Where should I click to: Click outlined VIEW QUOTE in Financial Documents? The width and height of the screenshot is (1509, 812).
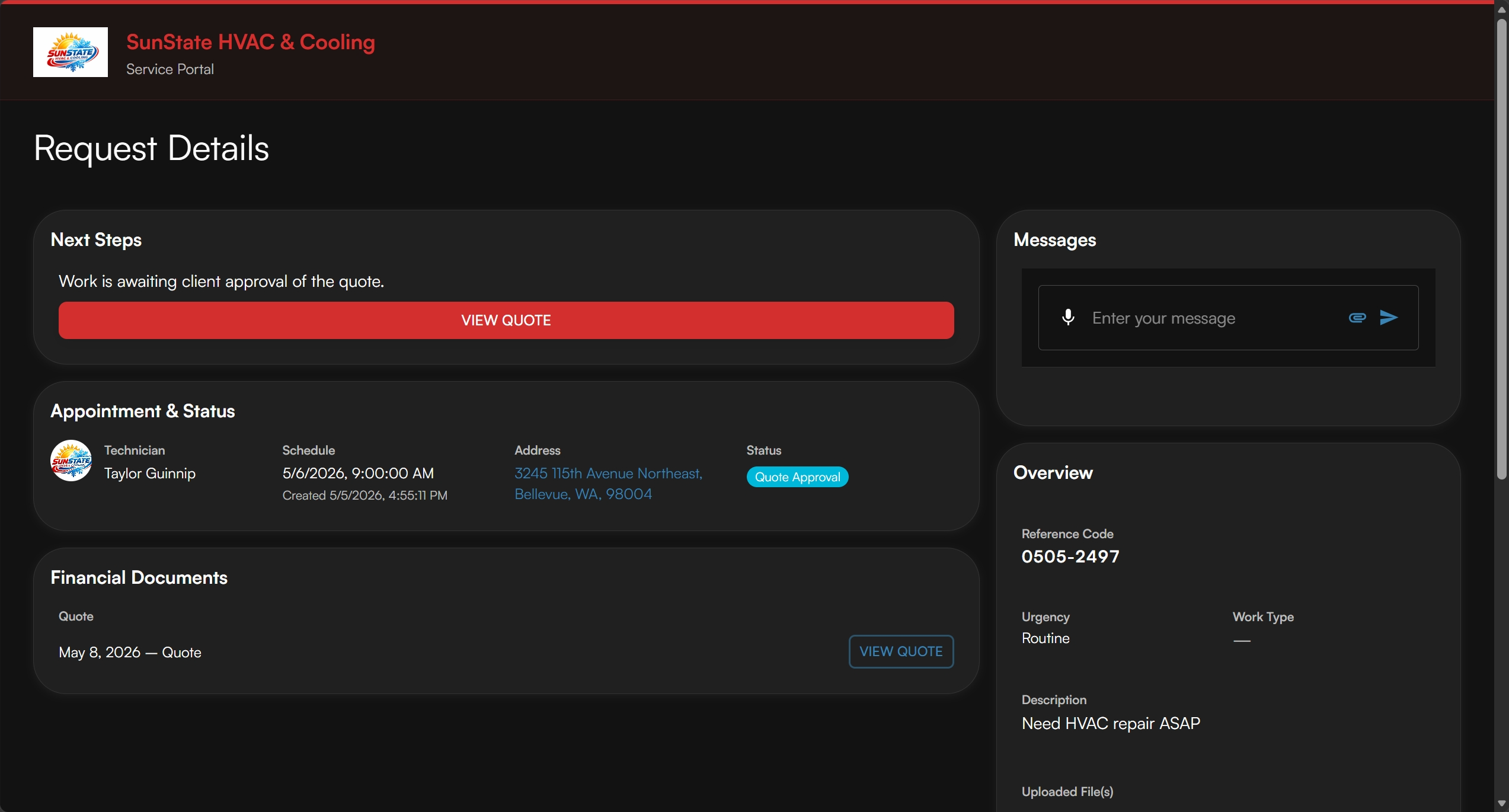901,651
